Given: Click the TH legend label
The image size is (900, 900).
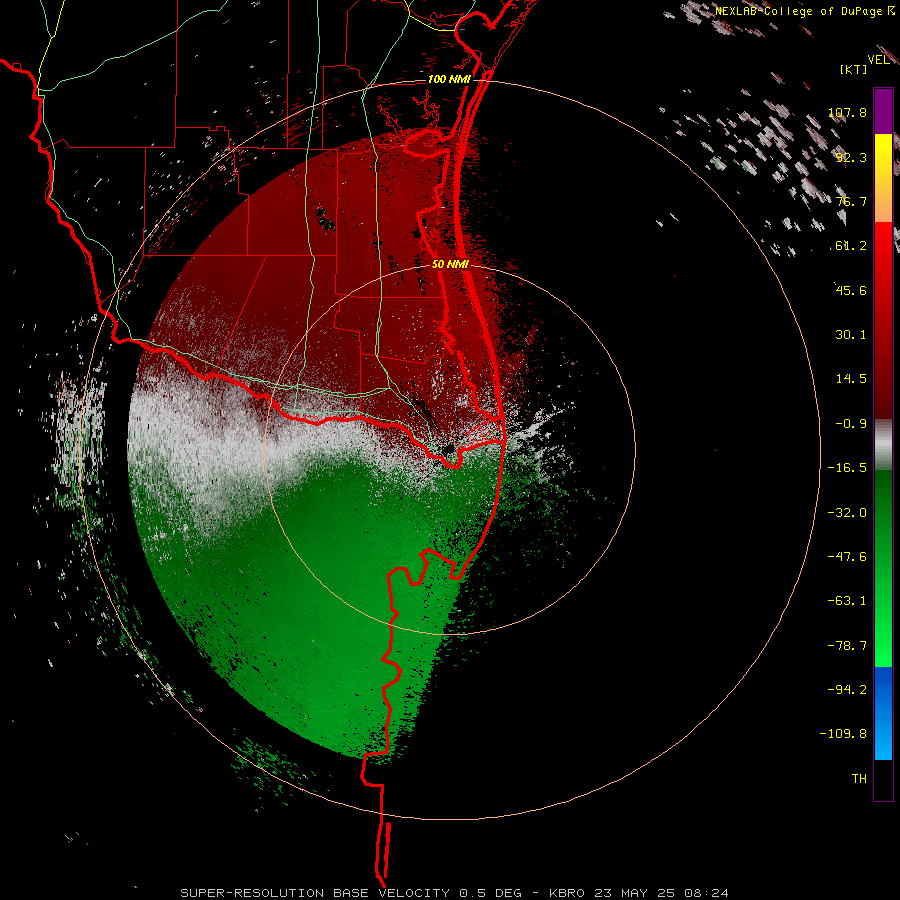Looking at the screenshot, I should [x=859, y=779].
